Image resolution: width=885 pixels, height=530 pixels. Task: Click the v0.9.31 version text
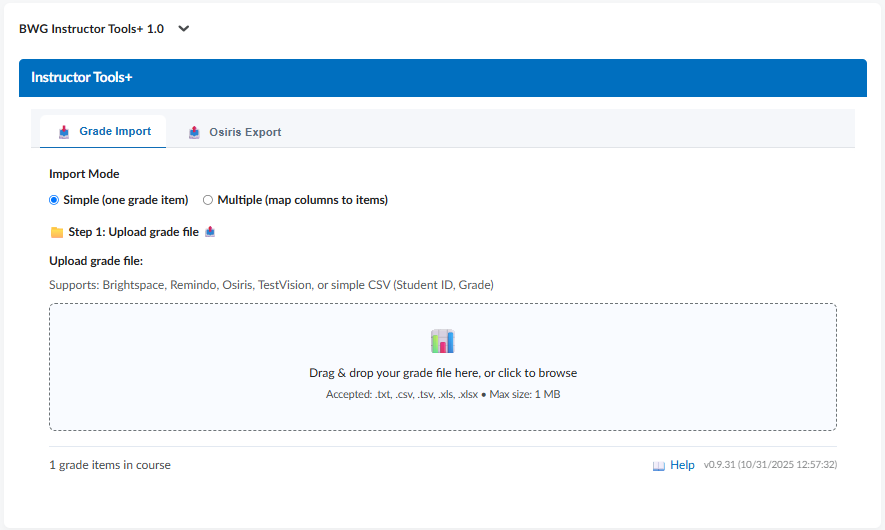pos(769,465)
